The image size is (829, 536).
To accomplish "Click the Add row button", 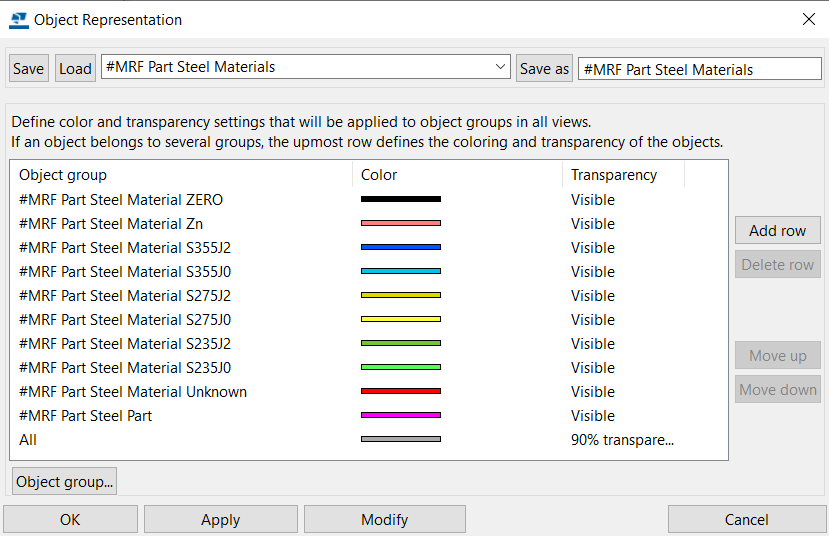I will pos(777,230).
